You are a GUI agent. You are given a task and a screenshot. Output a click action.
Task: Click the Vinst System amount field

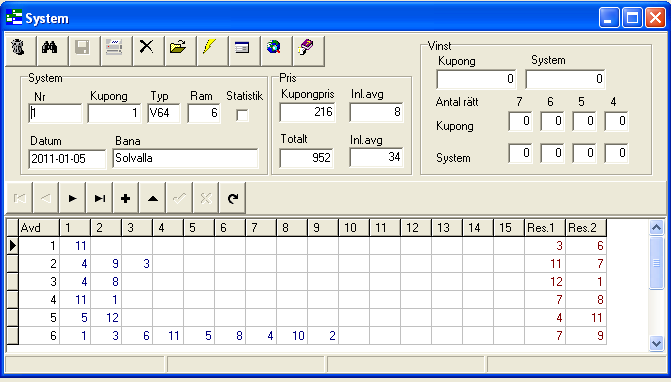click(x=565, y=79)
